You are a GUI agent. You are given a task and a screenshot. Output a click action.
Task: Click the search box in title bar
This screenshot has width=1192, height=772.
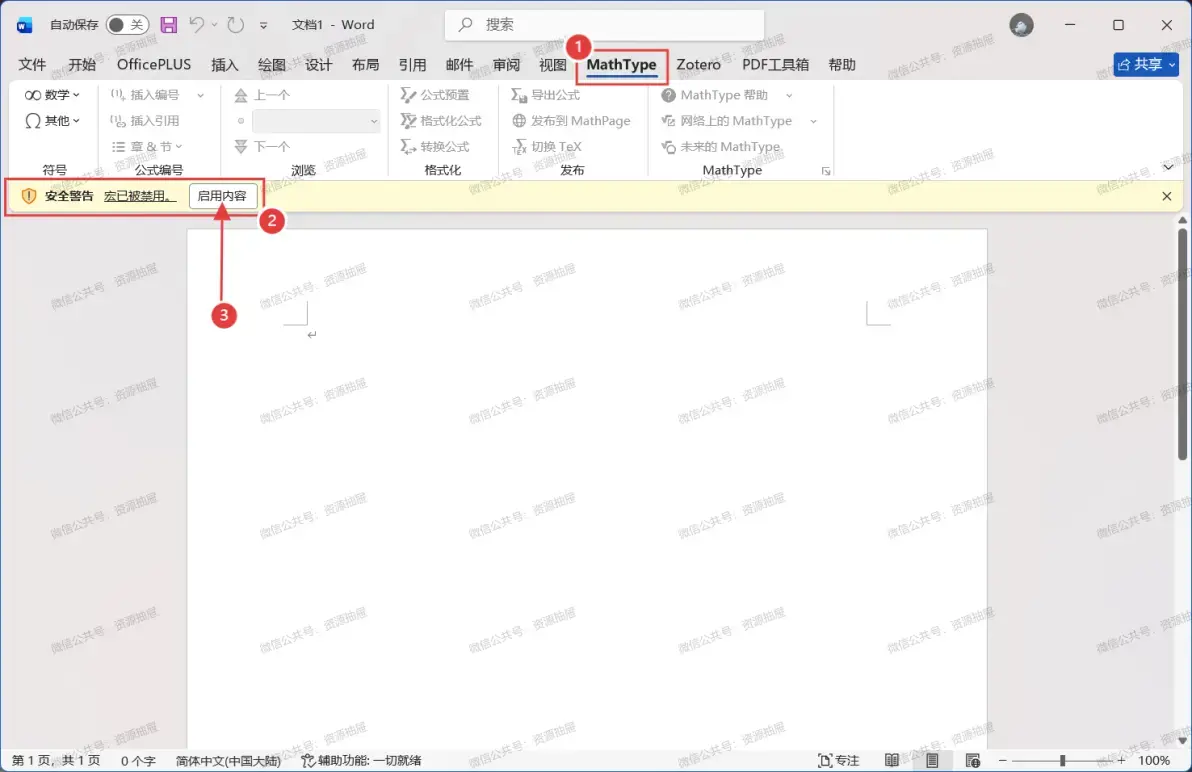(x=604, y=25)
